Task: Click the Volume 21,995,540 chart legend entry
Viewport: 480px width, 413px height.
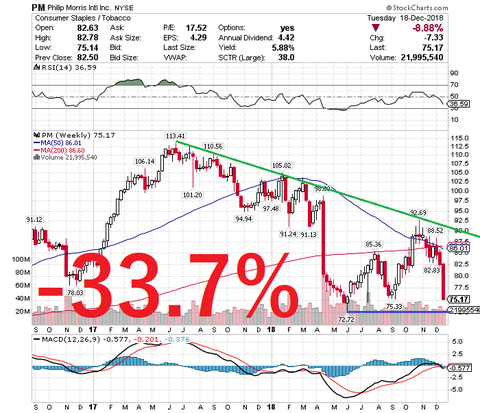Action: click(x=65, y=157)
